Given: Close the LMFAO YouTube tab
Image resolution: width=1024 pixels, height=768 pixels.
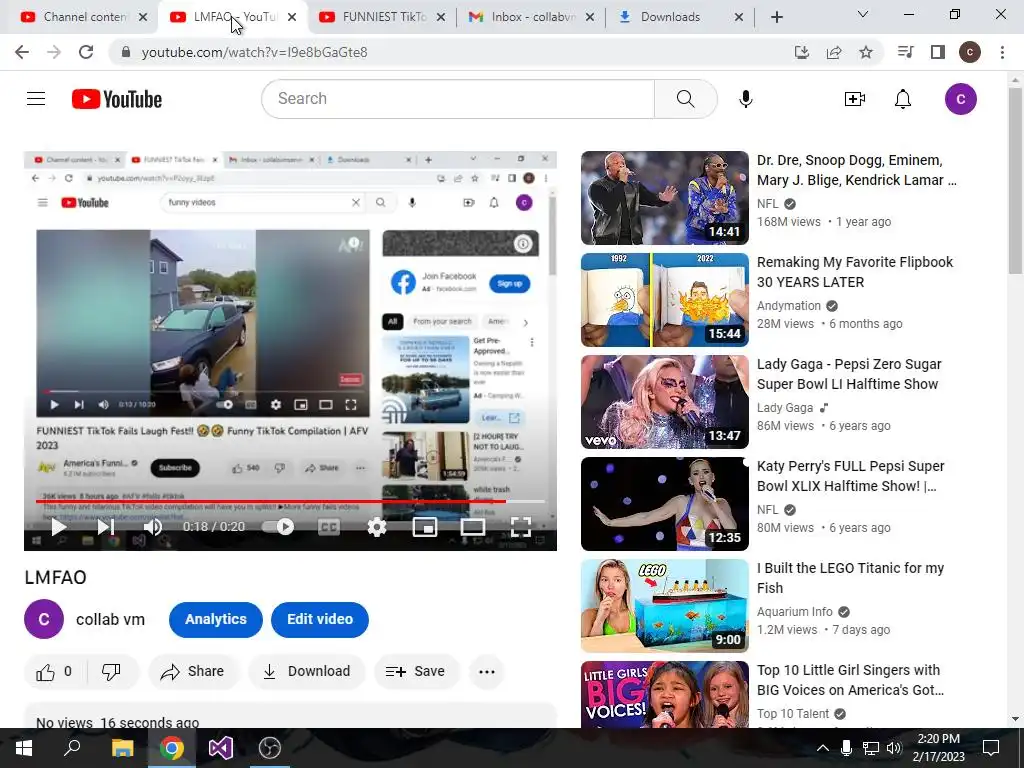Looking at the screenshot, I should [292, 17].
